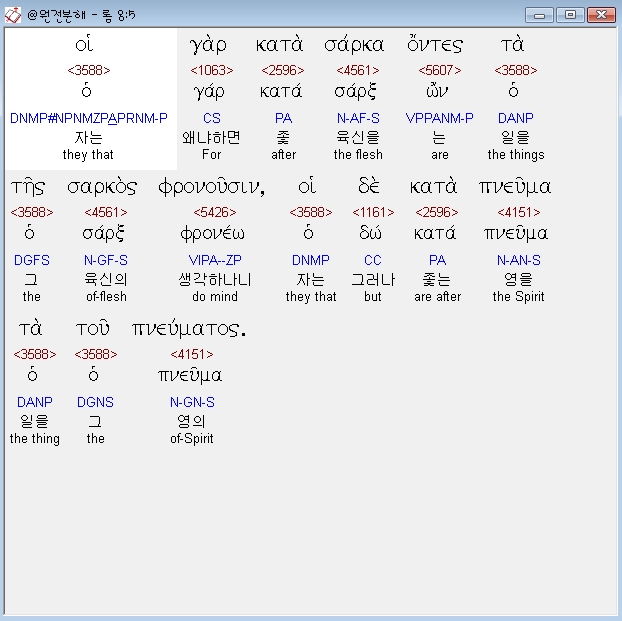Click Strong's number <5607>
This screenshot has height=621, width=622.
click(x=440, y=70)
